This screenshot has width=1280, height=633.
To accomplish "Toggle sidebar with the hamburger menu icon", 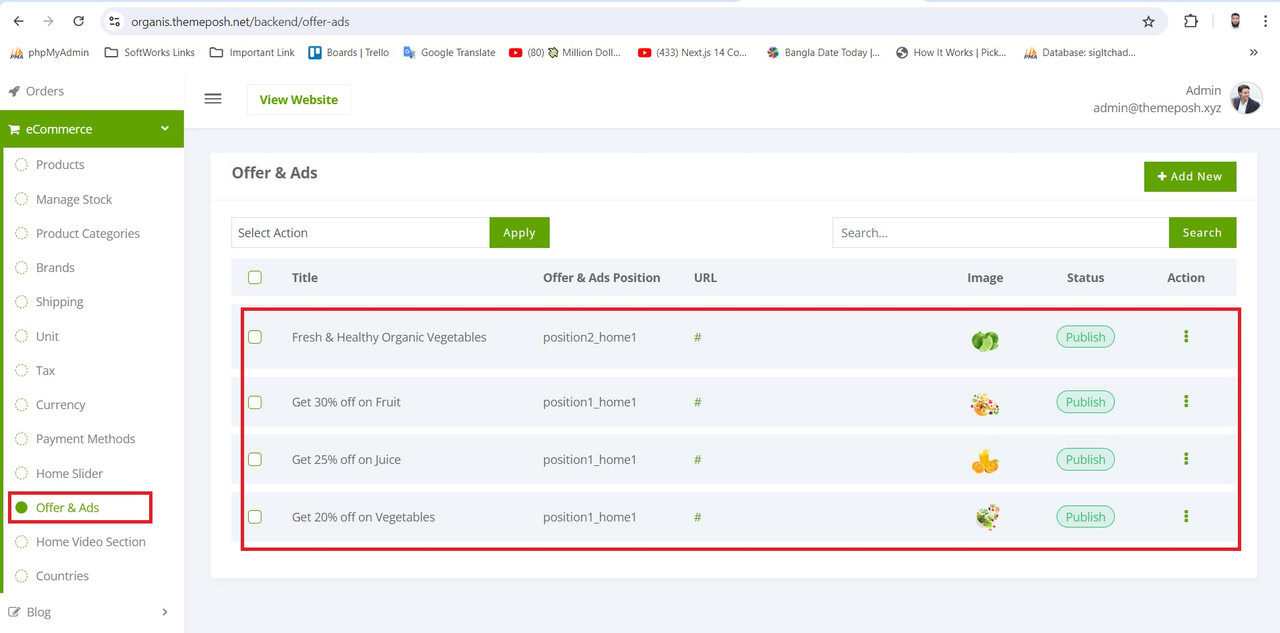I will tap(213, 99).
